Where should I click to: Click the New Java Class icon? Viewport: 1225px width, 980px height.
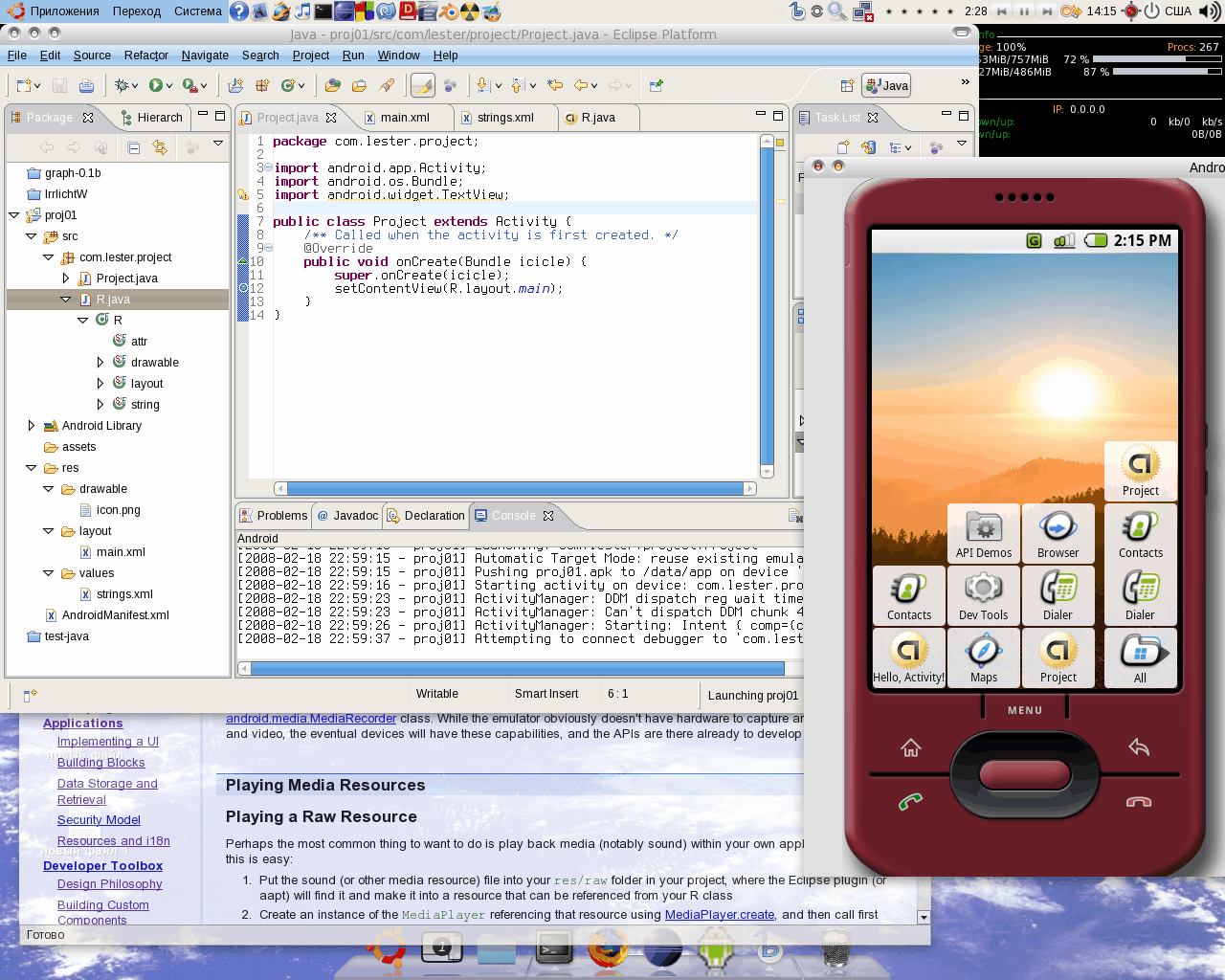288,85
